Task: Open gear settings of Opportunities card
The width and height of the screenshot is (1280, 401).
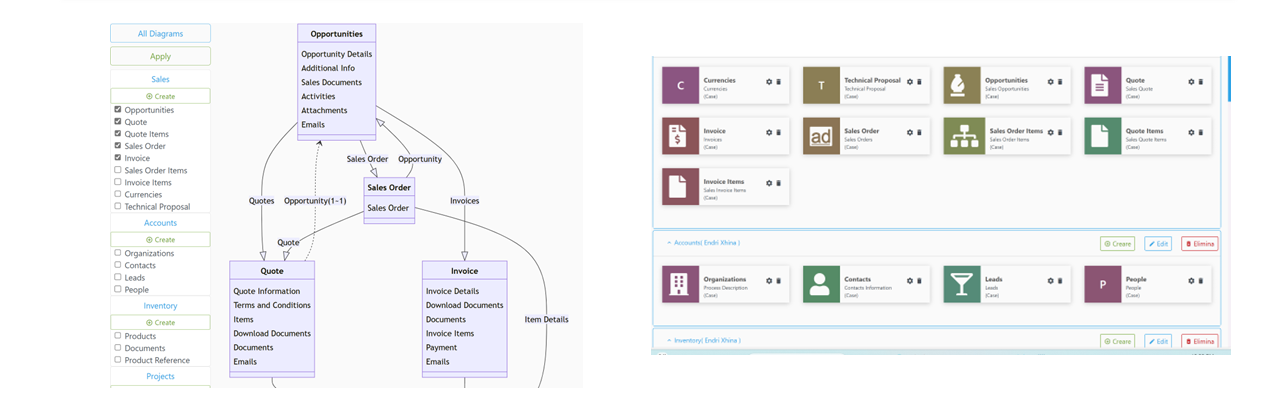Action: (1051, 82)
